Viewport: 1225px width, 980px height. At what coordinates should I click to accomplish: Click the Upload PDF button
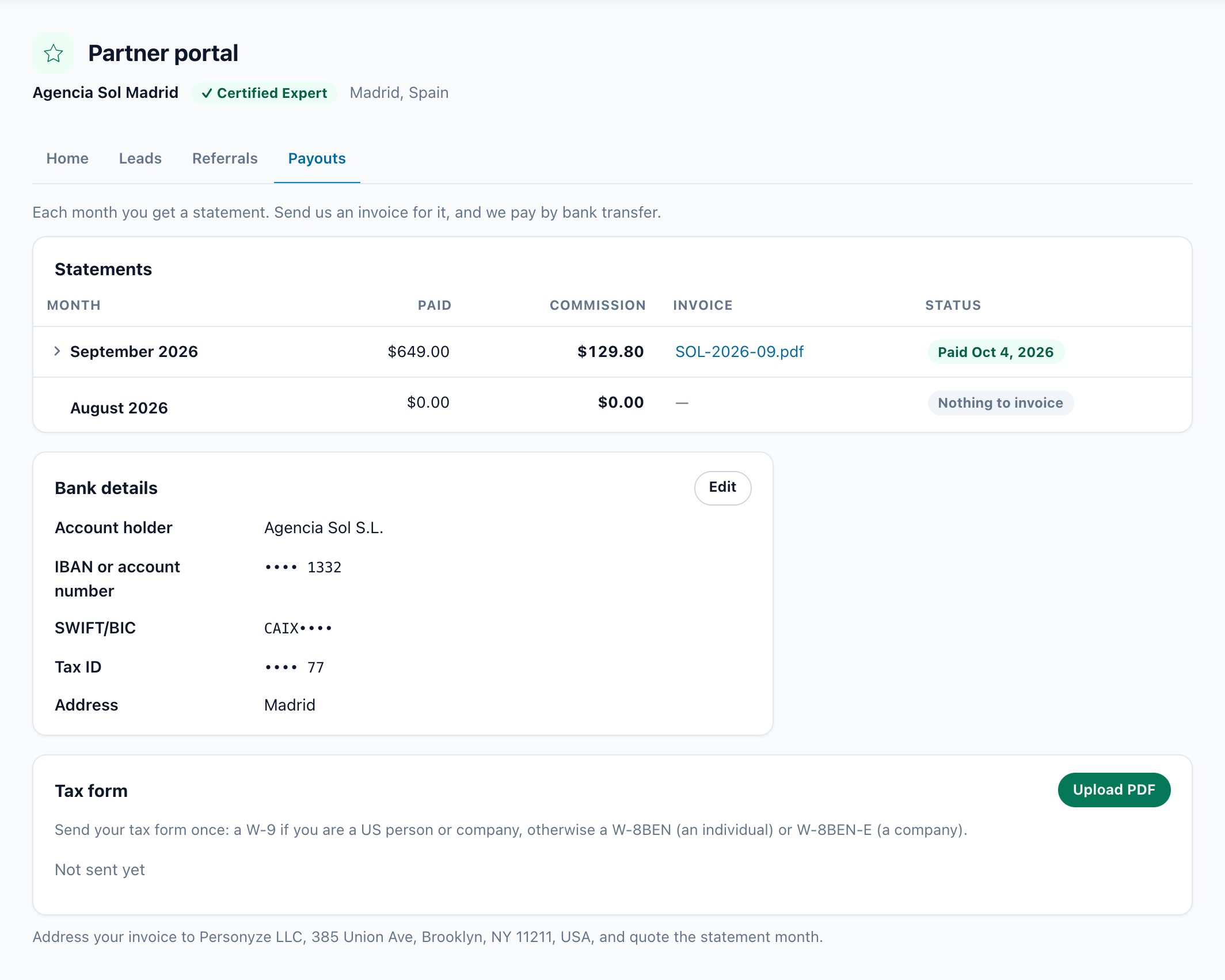click(1114, 789)
